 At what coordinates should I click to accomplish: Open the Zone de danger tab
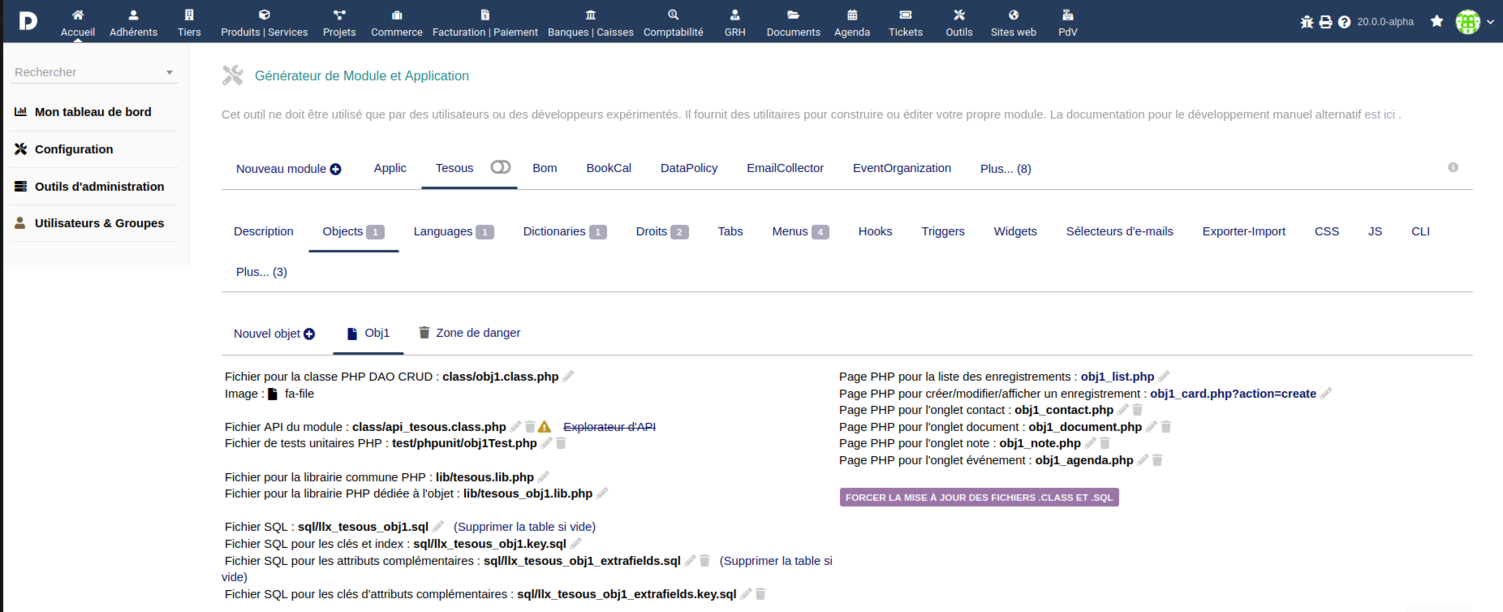[469, 333]
